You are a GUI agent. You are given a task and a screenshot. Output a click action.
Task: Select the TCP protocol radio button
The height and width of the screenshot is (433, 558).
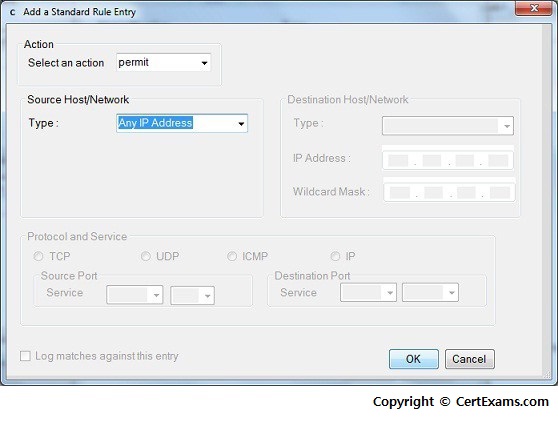pyautogui.click(x=38, y=256)
